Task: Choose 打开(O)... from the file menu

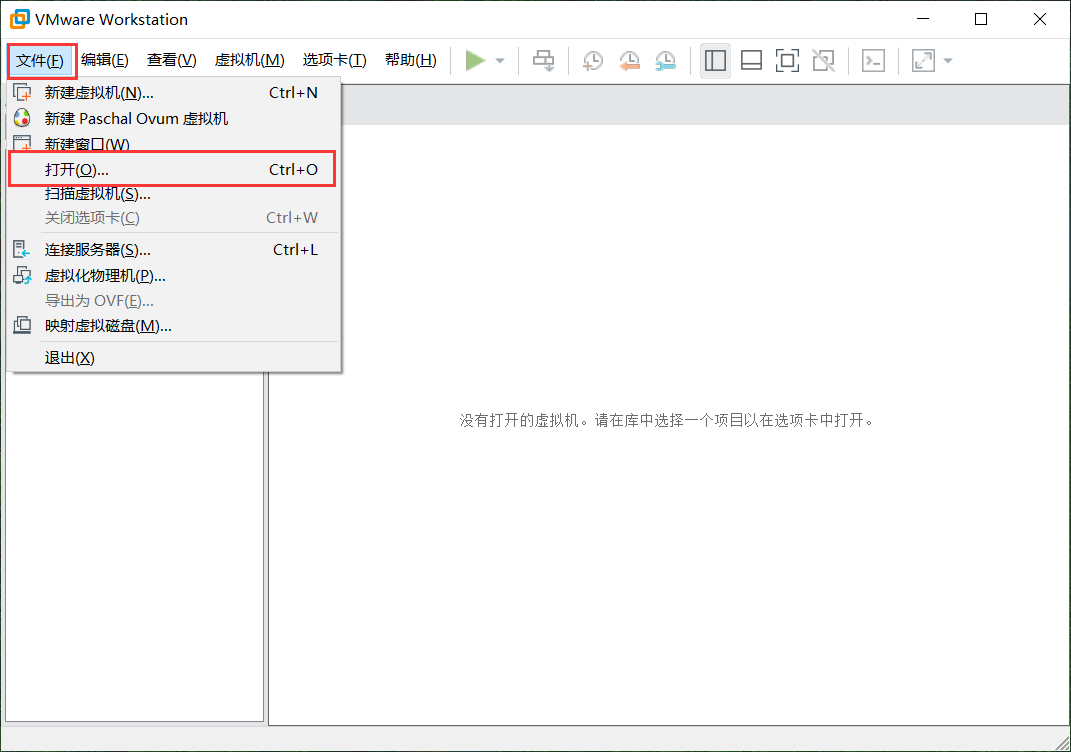Action: click(172, 169)
